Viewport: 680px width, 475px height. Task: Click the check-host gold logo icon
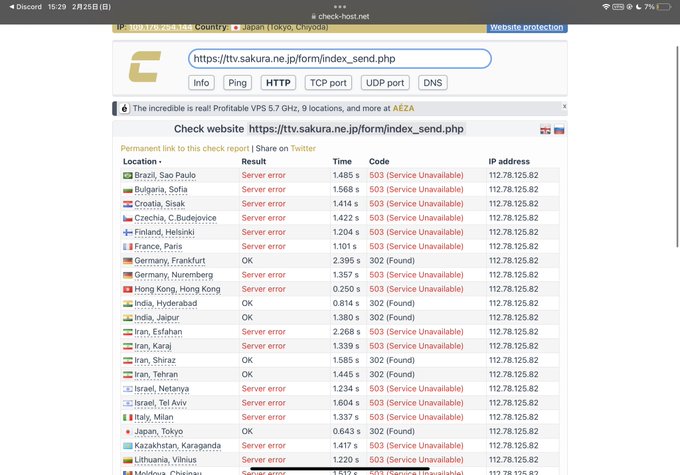pos(145,66)
